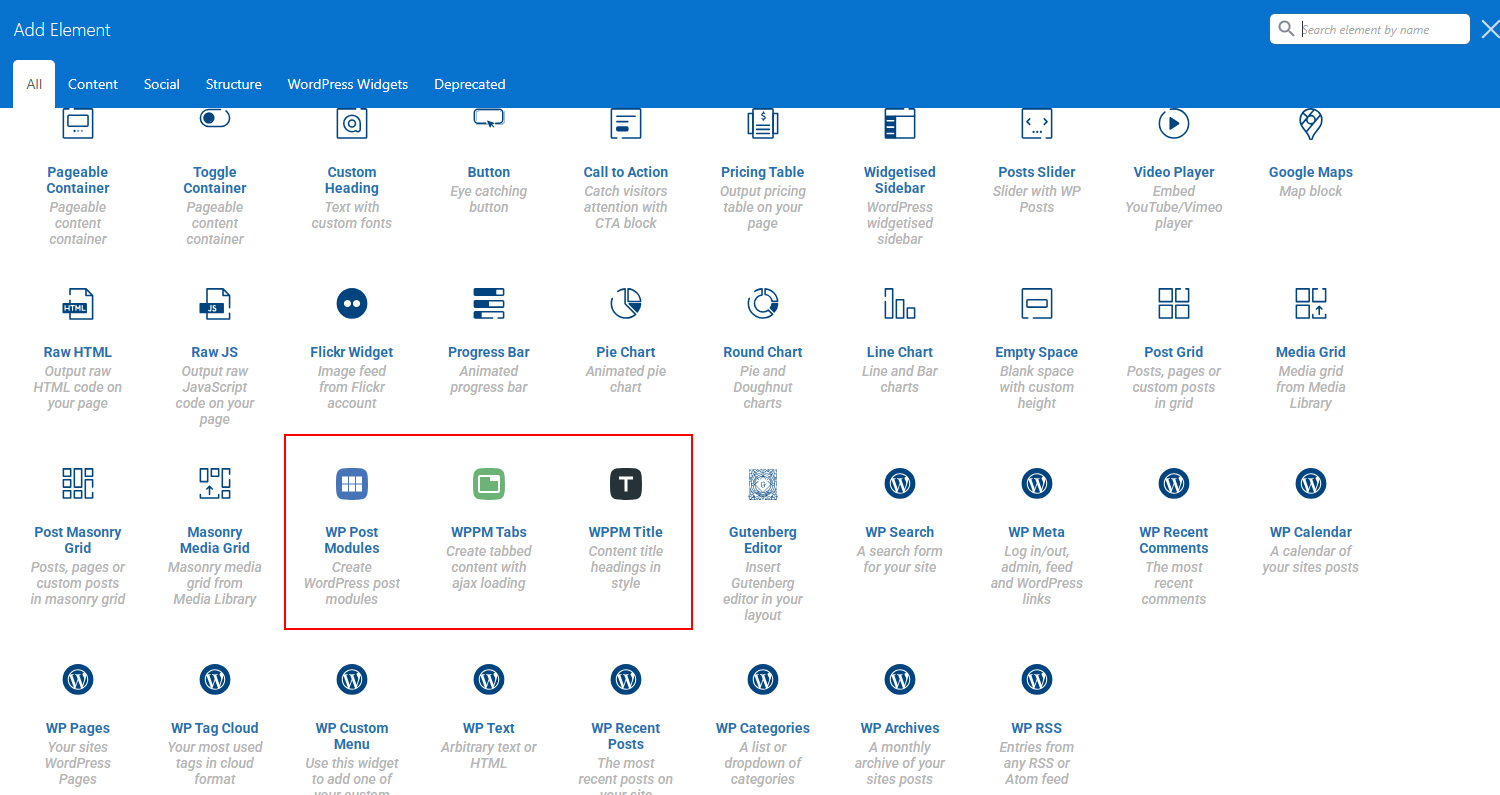Show the WordPress Widgets tab
1500x795 pixels.
tap(348, 84)
